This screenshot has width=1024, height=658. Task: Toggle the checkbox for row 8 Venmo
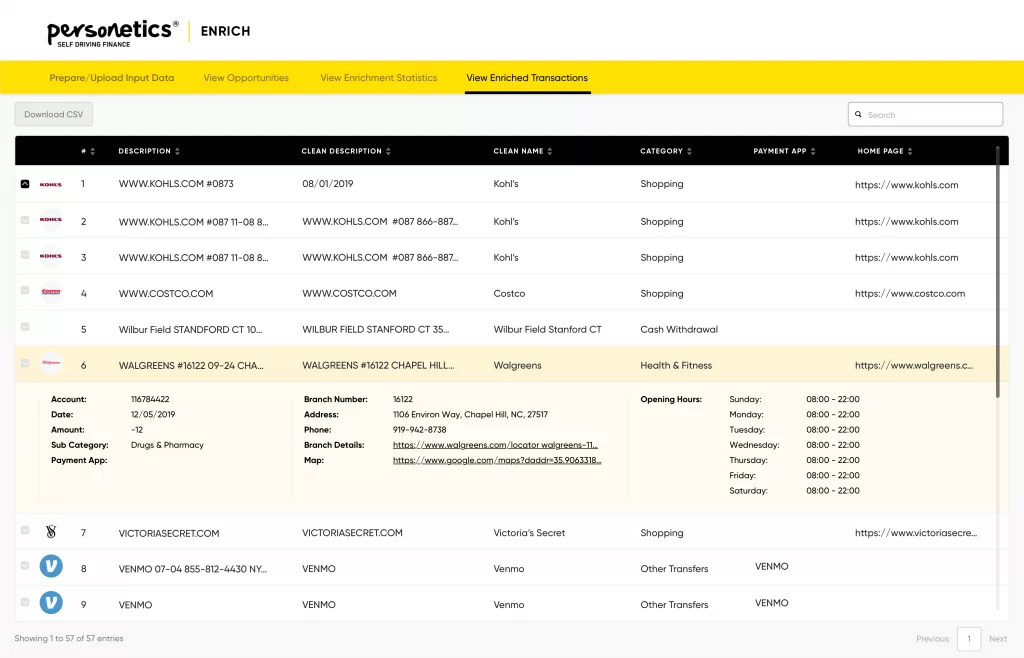pyautogui.click(x=25, y=565)
